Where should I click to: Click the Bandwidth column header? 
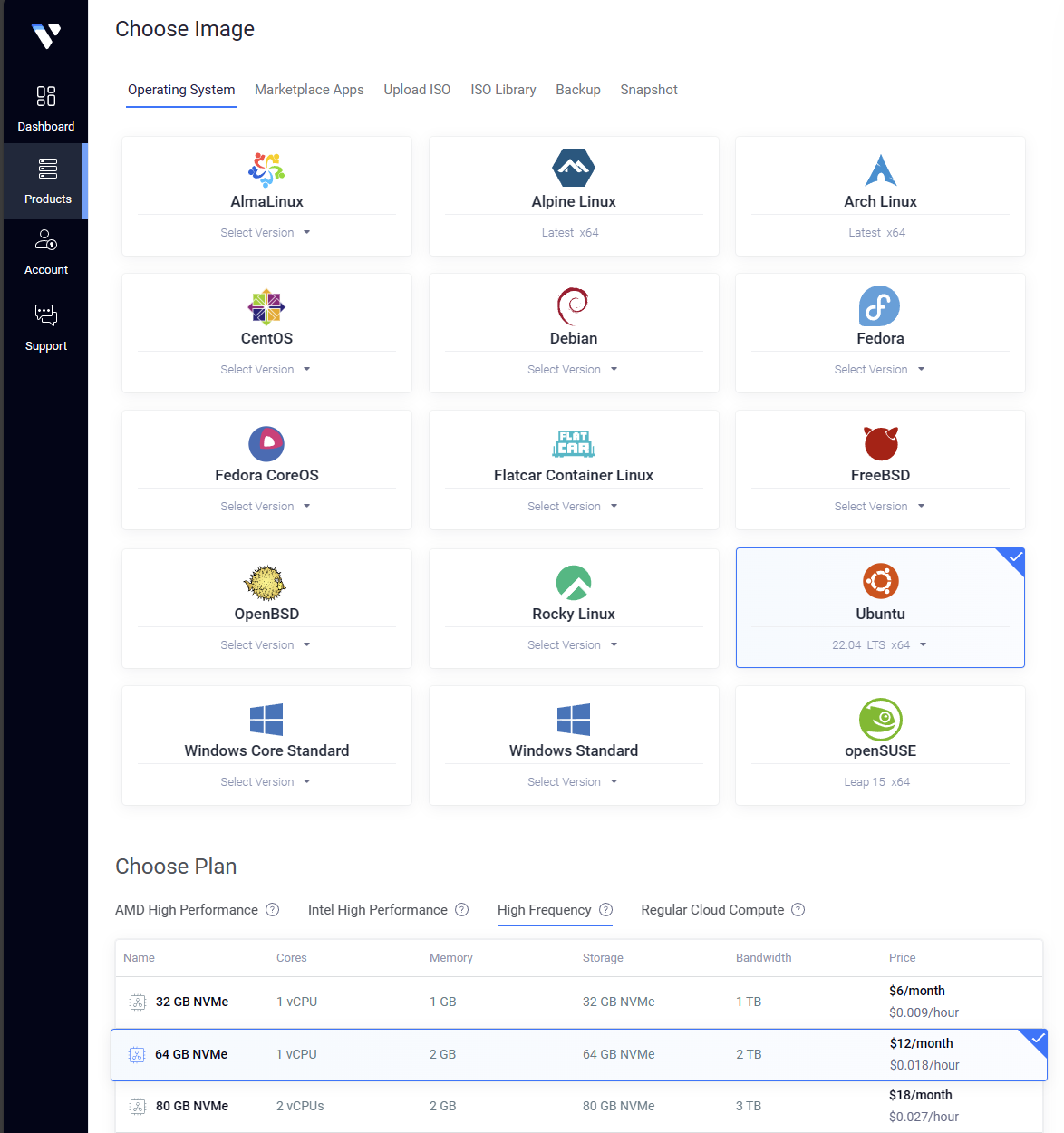764,958
